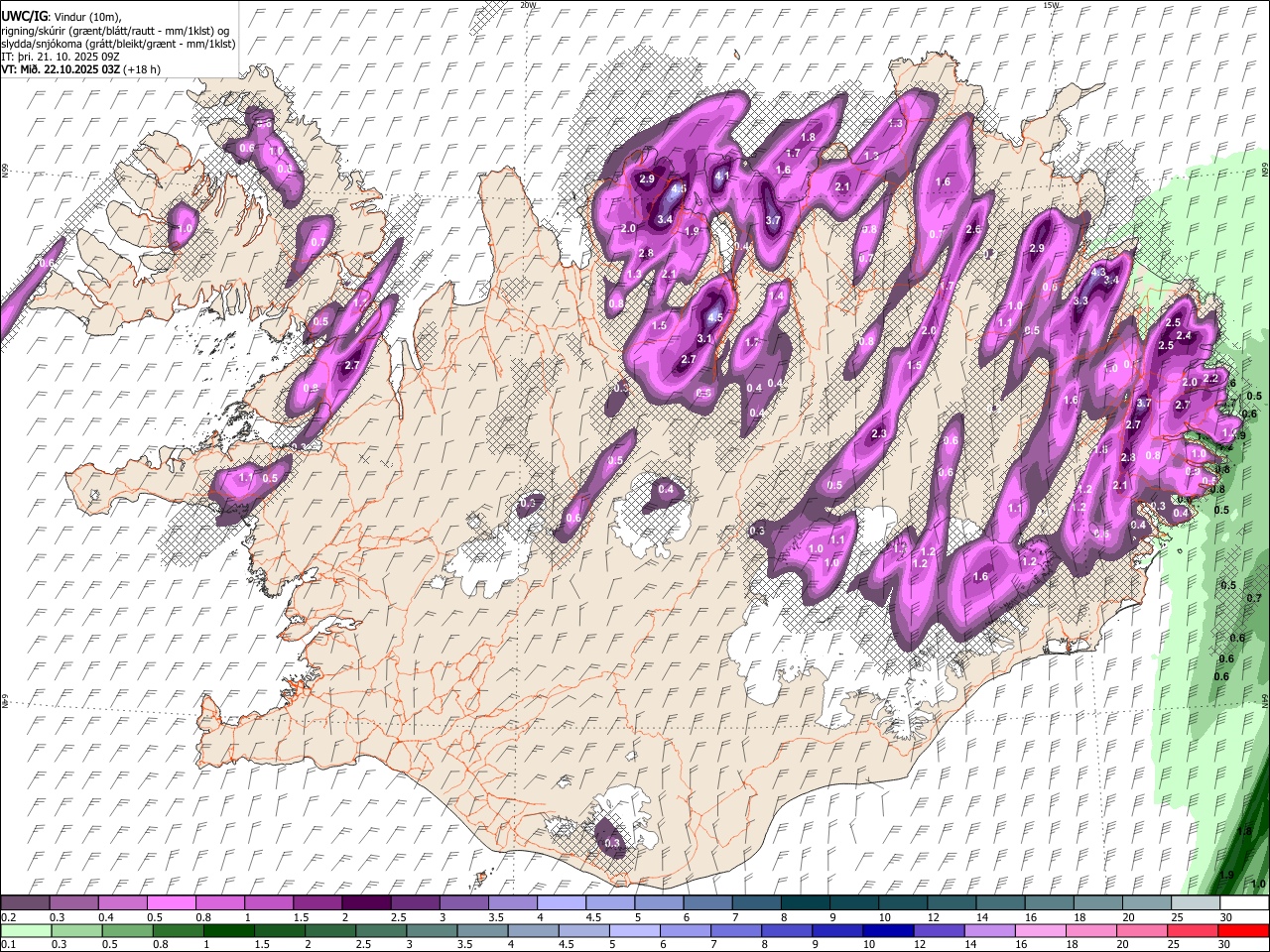1270x952 pixels.
Task: Click the '30' label in upper legend row
Action: (1226, 917)
